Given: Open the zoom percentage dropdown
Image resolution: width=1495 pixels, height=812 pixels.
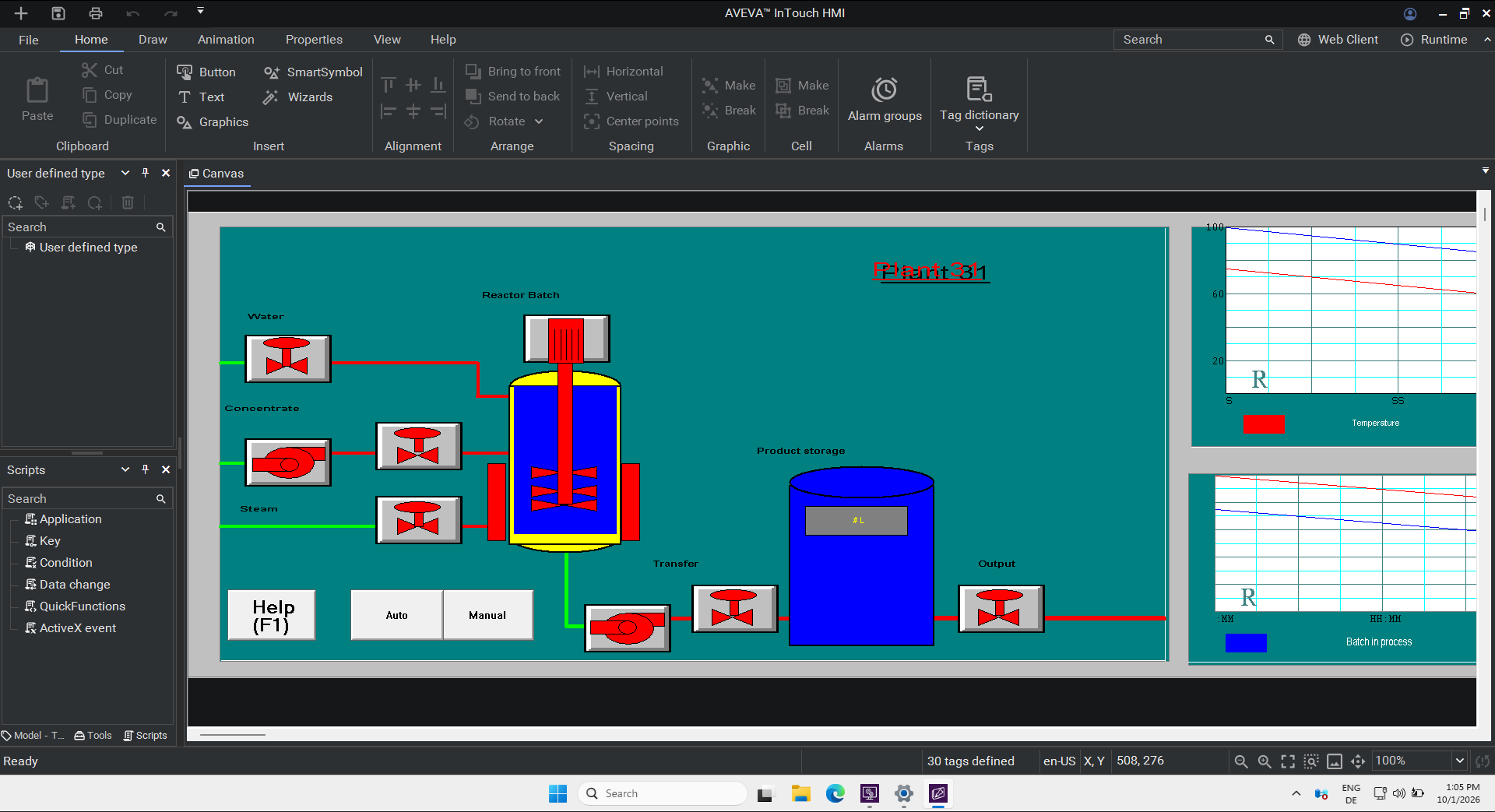Looking at the screenshot, I should click(1460, 761).
